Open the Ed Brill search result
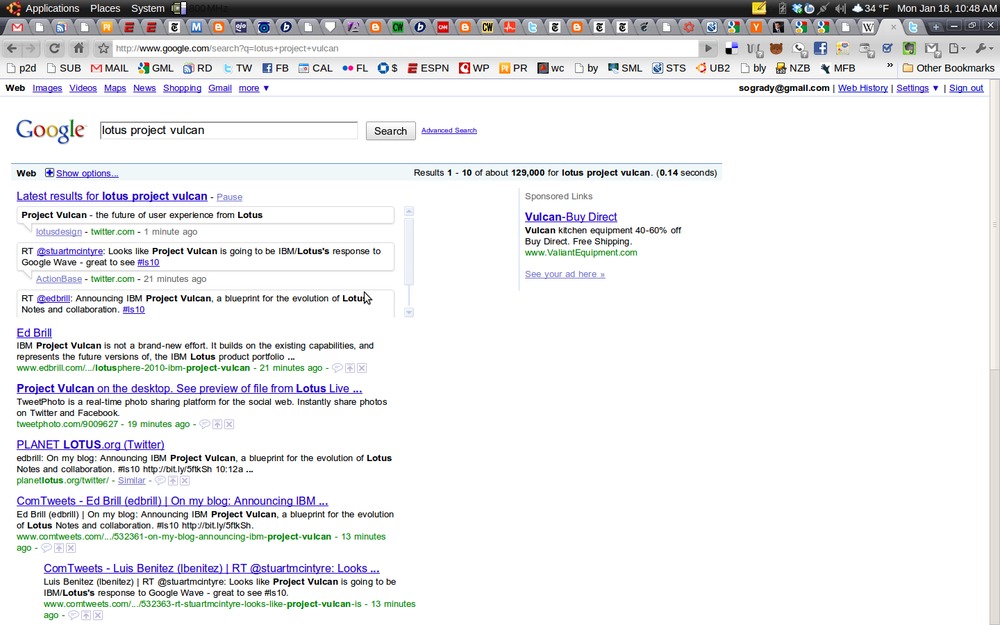Viewport: 1000px width, 625px height. [x=34, y=333]
